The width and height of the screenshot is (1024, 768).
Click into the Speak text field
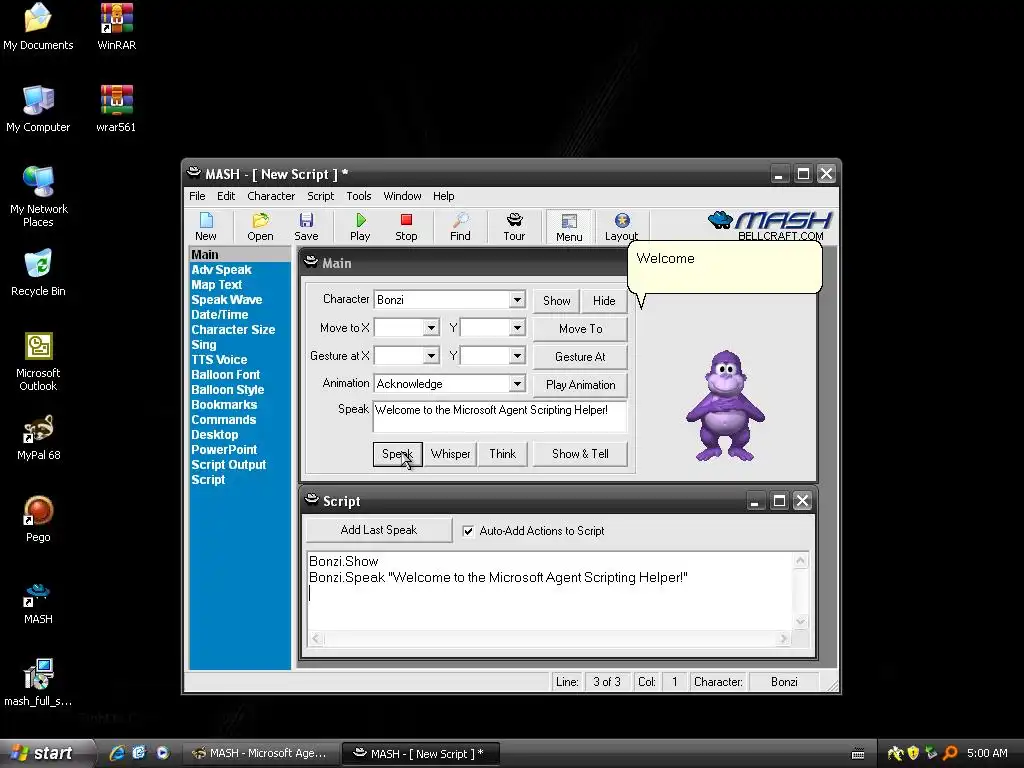point(500,417)
